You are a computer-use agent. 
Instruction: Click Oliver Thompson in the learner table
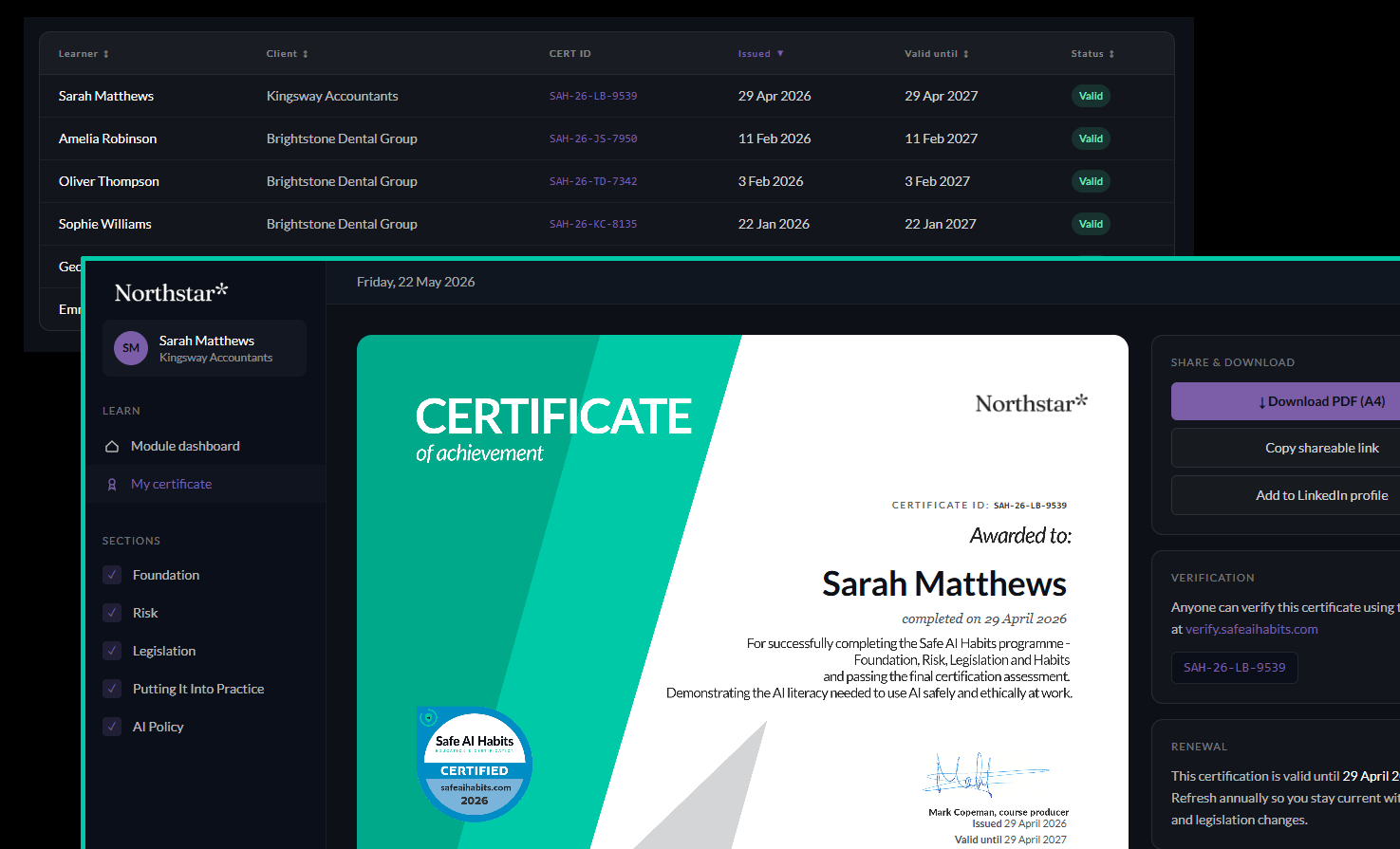109,181
